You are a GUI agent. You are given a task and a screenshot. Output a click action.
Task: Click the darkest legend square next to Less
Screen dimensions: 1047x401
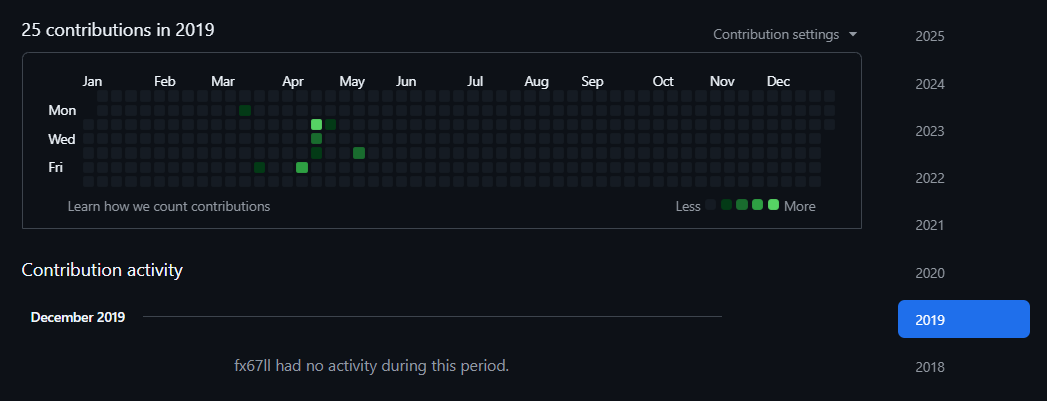[711, 205]
